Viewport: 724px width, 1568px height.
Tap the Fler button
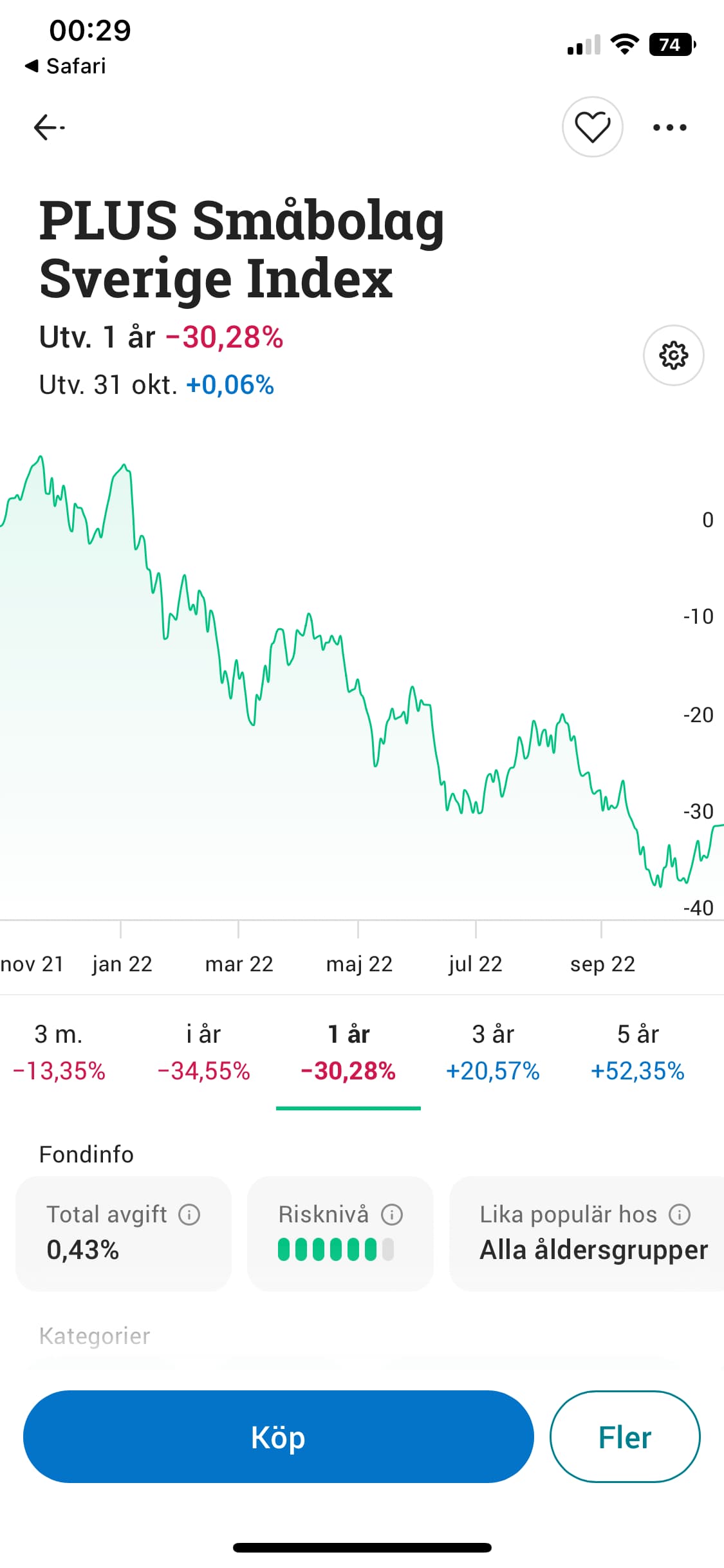[x=624, y=1437]
